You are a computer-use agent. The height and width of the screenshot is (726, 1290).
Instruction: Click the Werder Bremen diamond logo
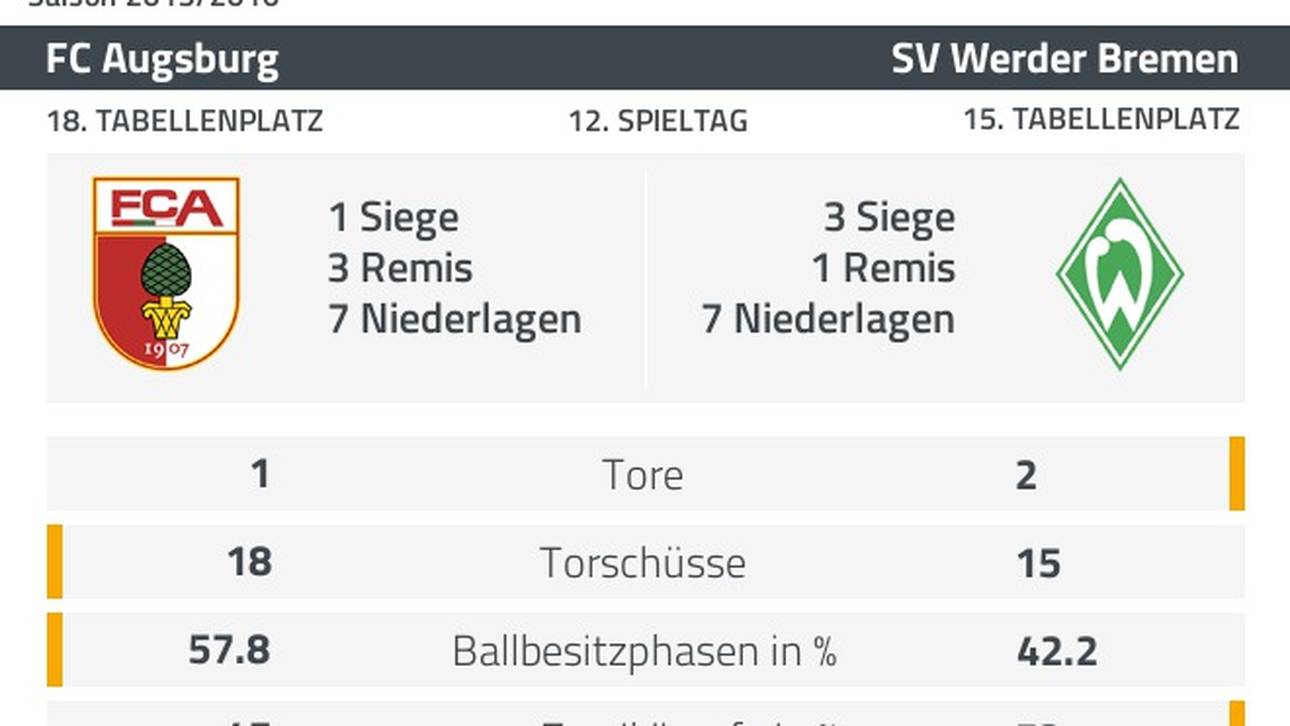tap(1120, 273)
